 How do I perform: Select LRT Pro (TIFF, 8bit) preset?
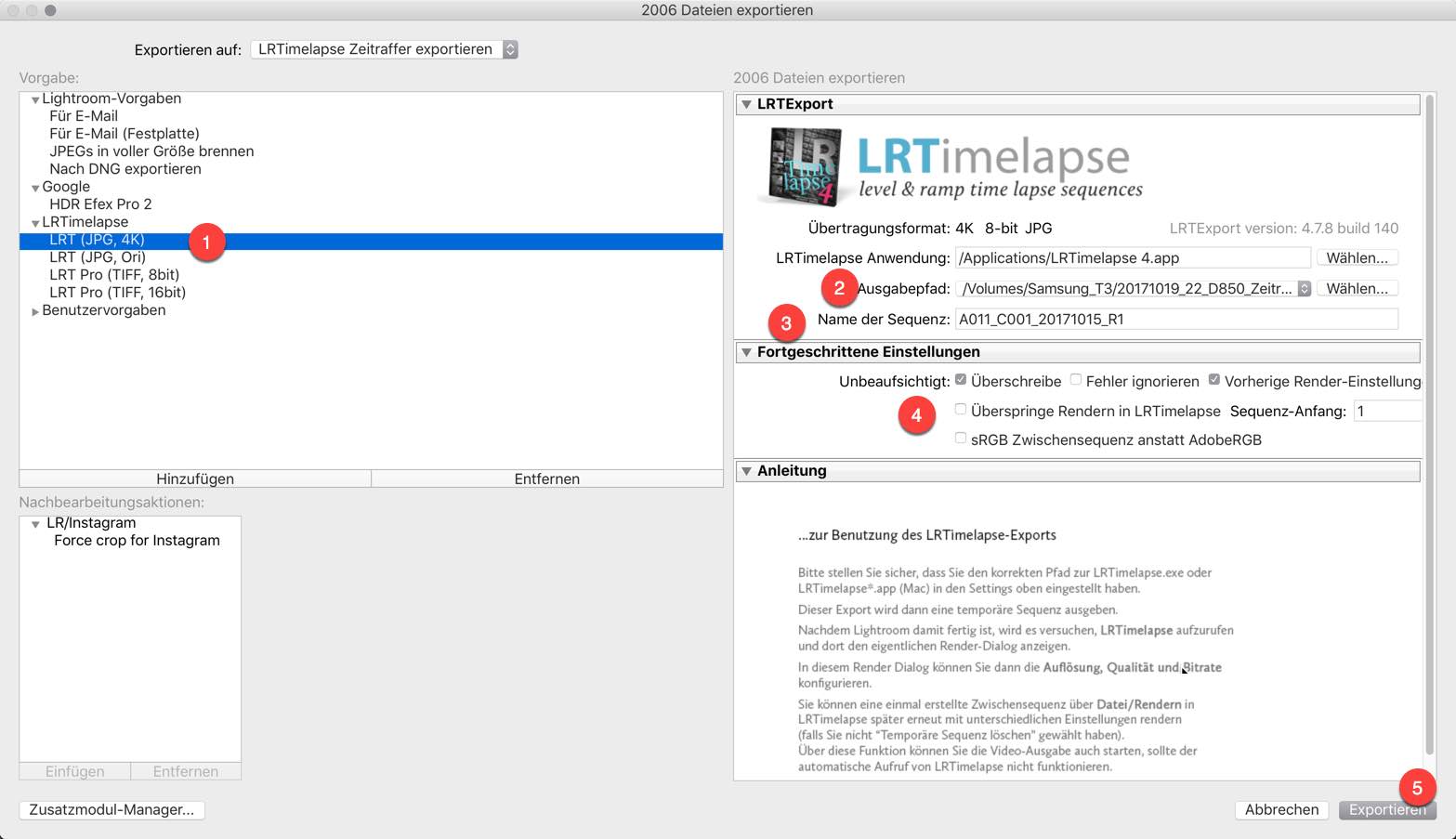114,275
